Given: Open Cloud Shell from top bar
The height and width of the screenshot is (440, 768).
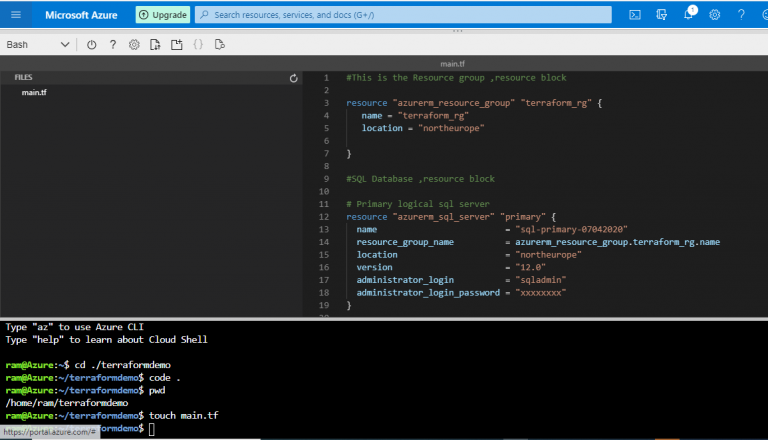Looking at the screenshot, I should pyautogui.click(x=635, y=15).
